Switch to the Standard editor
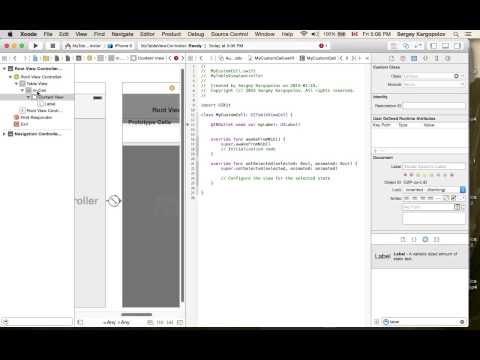The image size is (480, 360). 394,46
